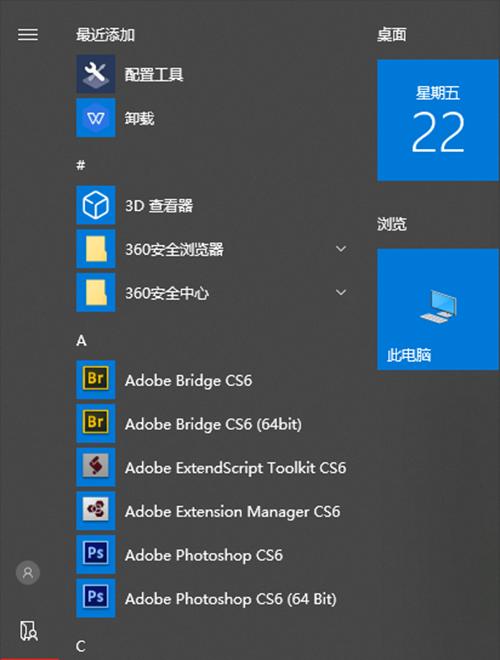Open the hamburger menu at top left
Screen dimensions: 500x660
pyautogui.click(x=28, y=35)
